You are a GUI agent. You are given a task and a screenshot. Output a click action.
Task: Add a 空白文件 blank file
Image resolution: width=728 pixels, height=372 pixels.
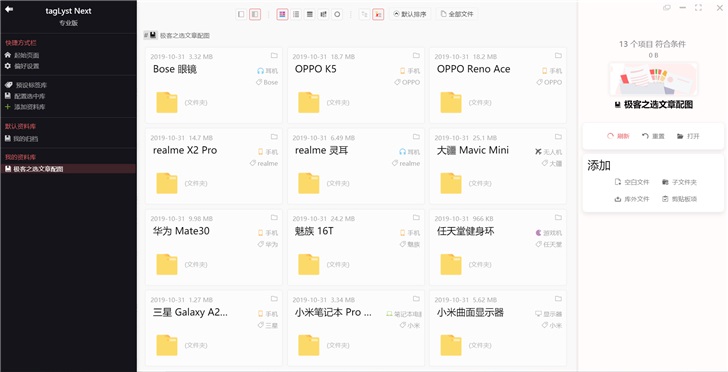(632, 182)
